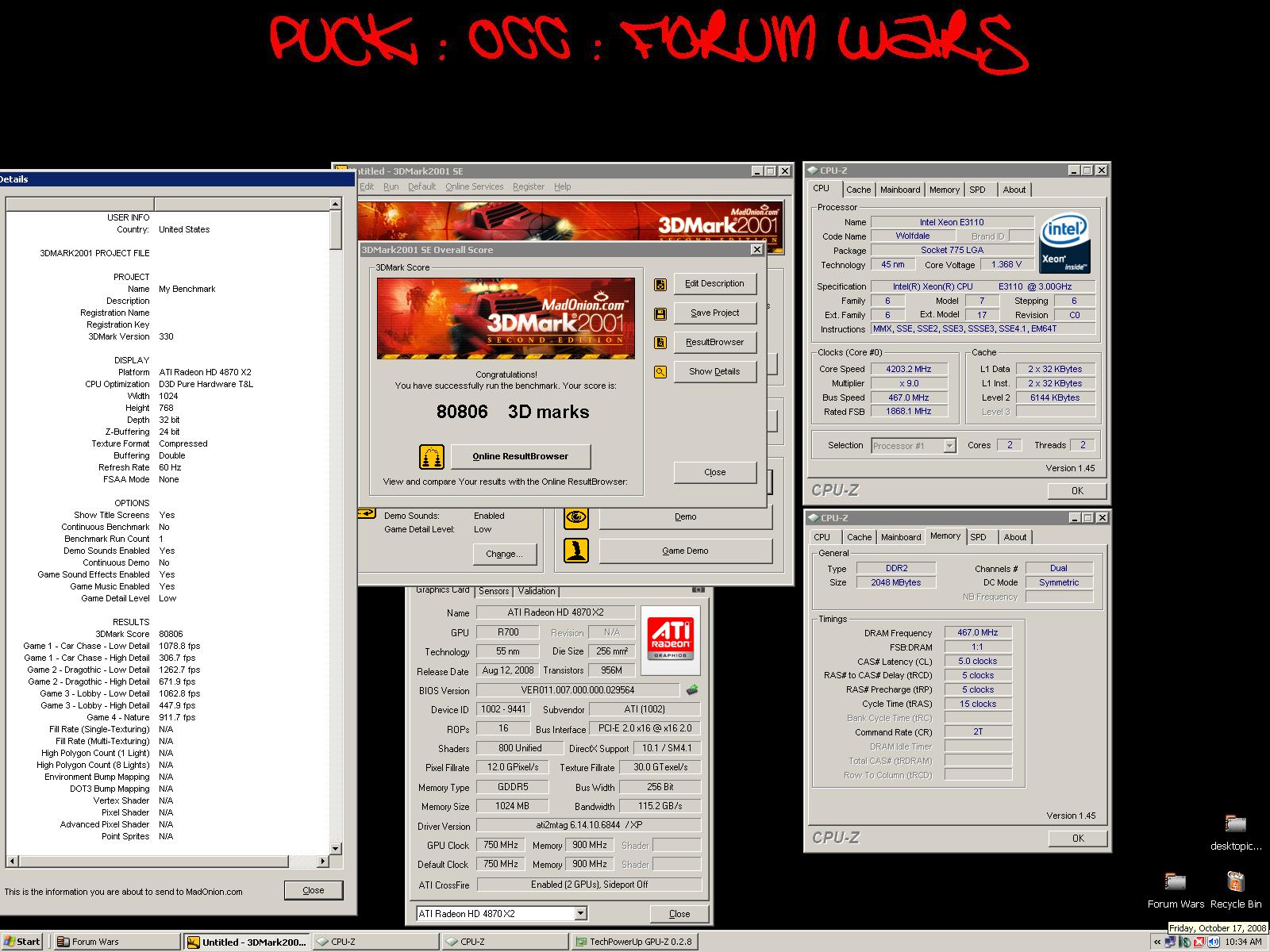Click the GPU-Z BIOS save chip icon
The height and width of the screenshot is (952, 1270).
point(692,690)
